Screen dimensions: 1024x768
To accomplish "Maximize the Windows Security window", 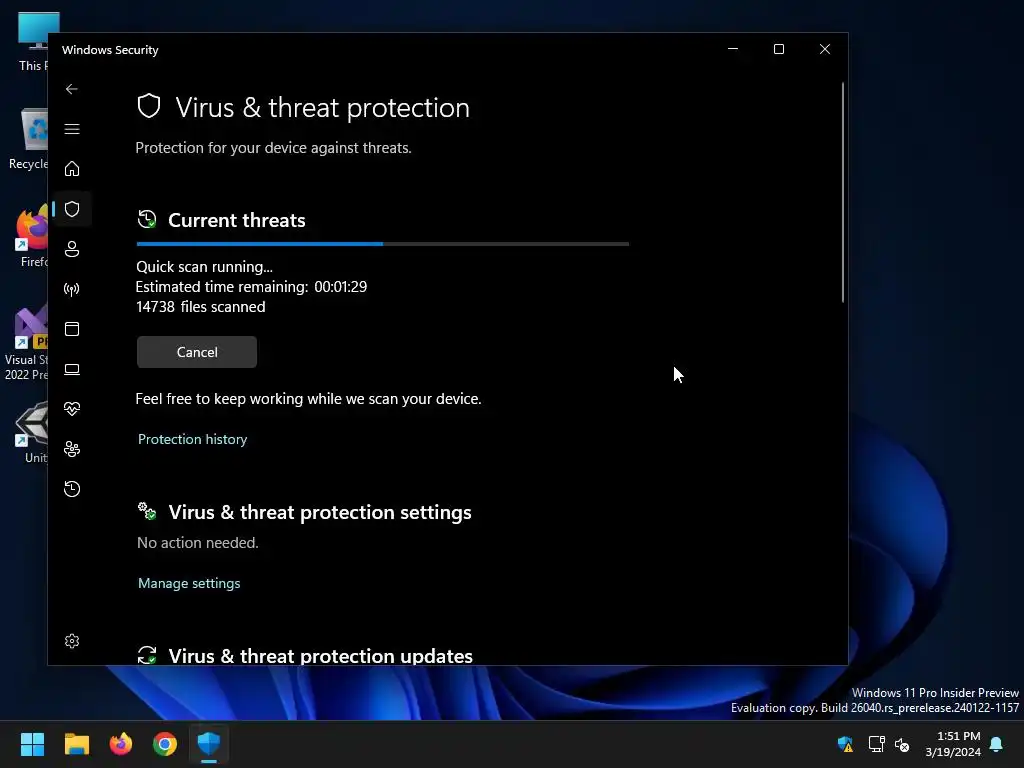I will (x=778, y=49).
